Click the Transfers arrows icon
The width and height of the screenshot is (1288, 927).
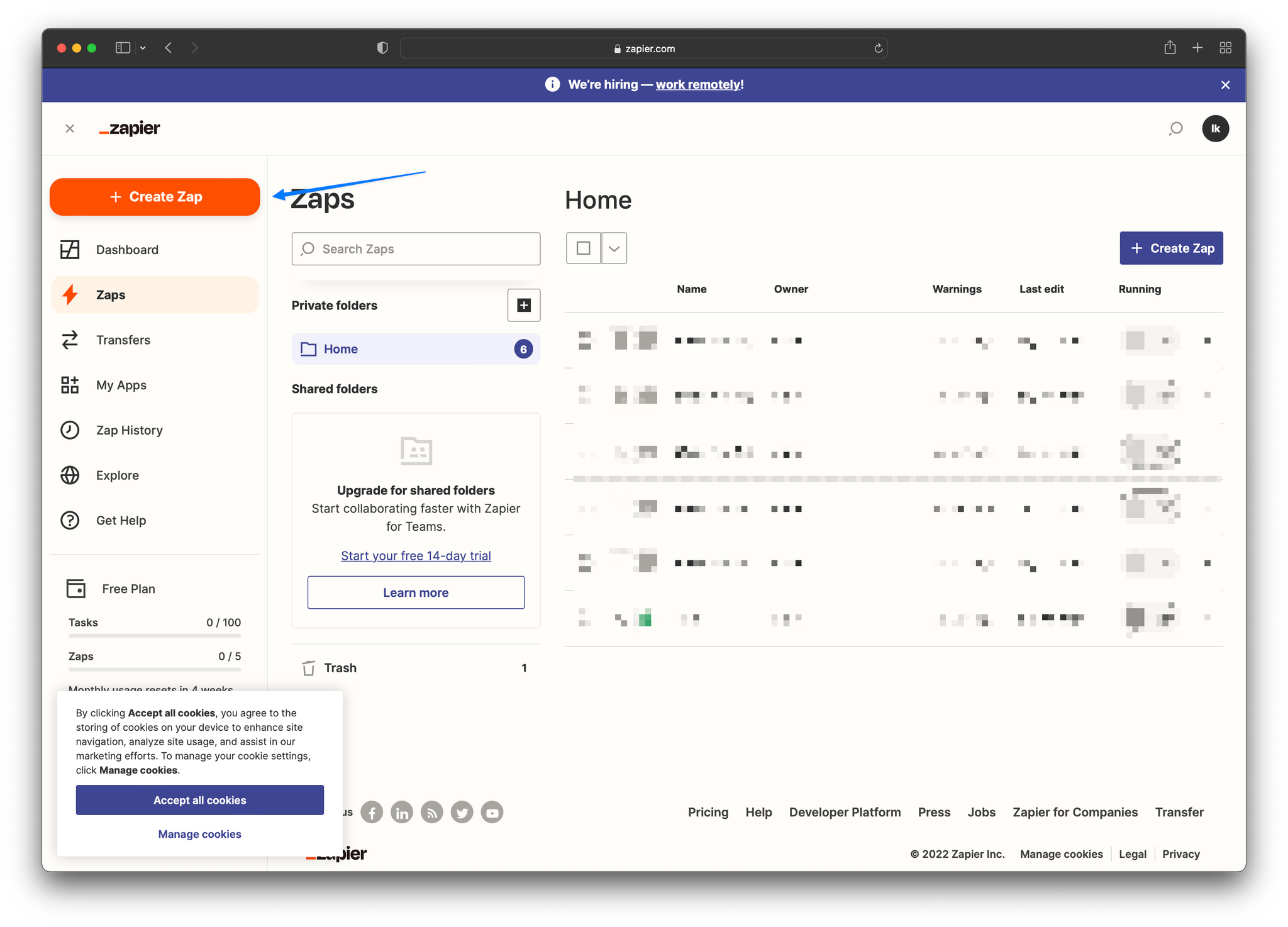(x=70, y=340)
